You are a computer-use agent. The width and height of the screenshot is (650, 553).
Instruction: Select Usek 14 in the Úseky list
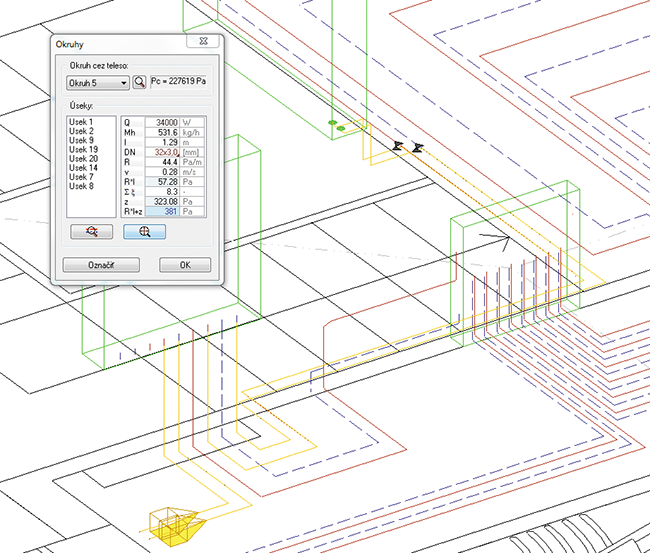tap(83, 167)
